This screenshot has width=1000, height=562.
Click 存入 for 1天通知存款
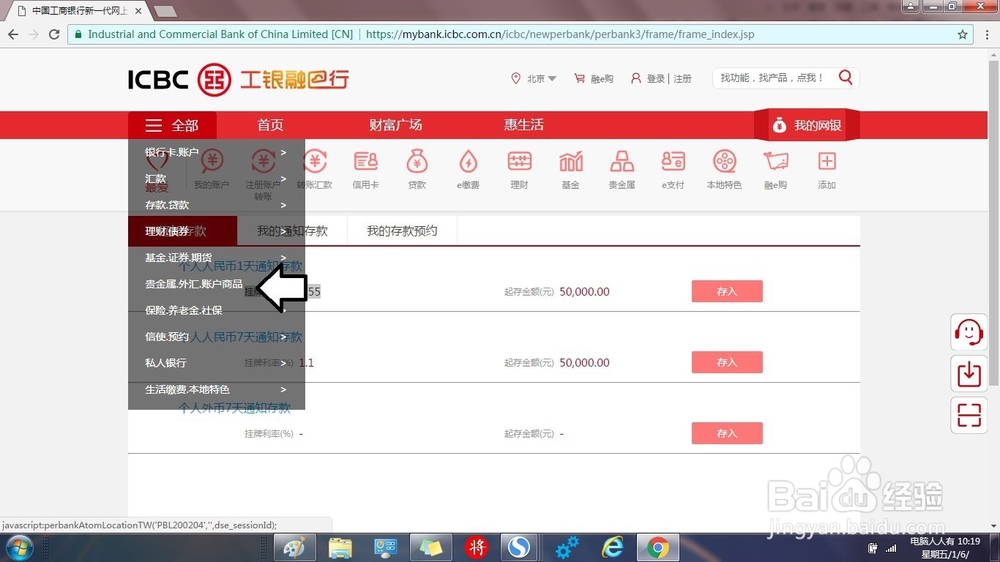click(727, 292)
